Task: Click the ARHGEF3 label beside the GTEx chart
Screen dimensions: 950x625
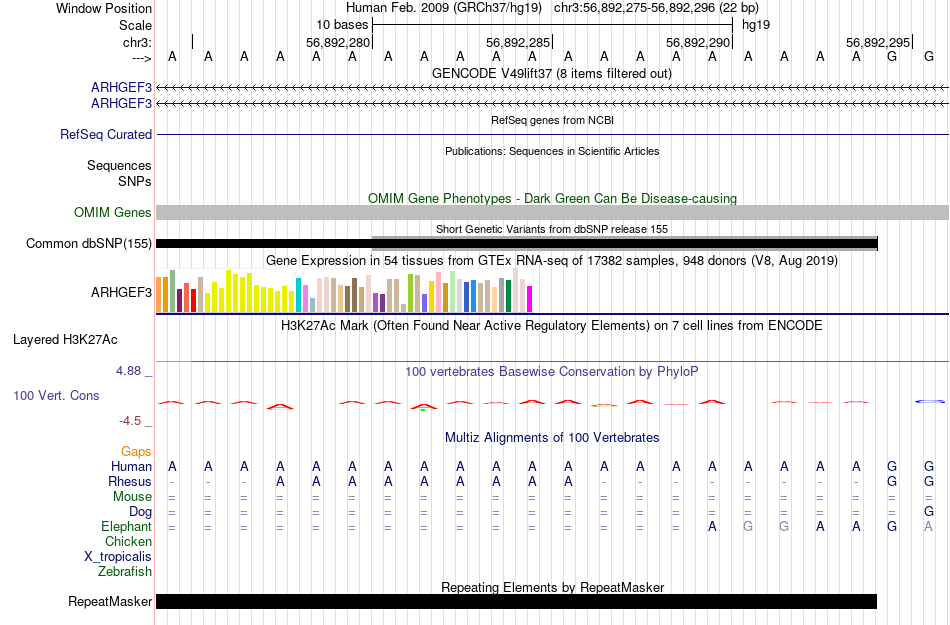Action: pos(121,293)
